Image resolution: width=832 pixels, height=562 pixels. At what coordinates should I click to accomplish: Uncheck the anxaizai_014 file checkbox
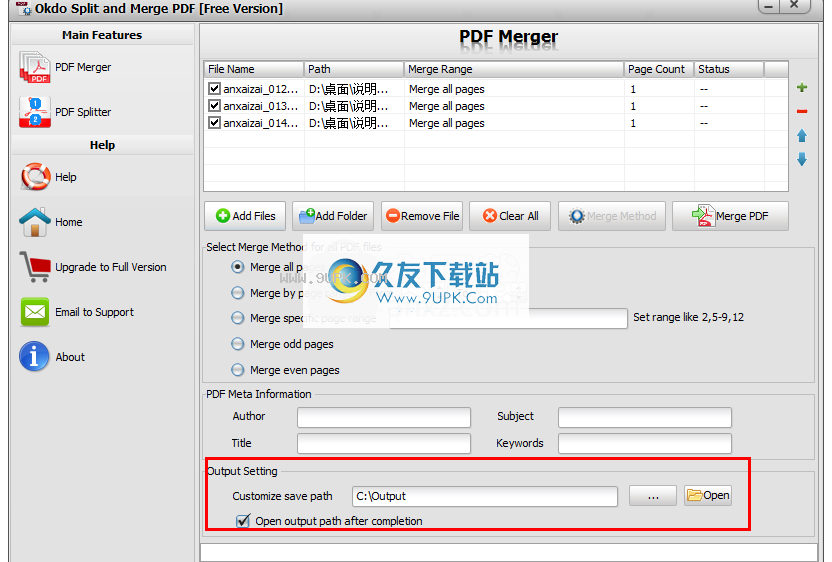pos(214,123)
